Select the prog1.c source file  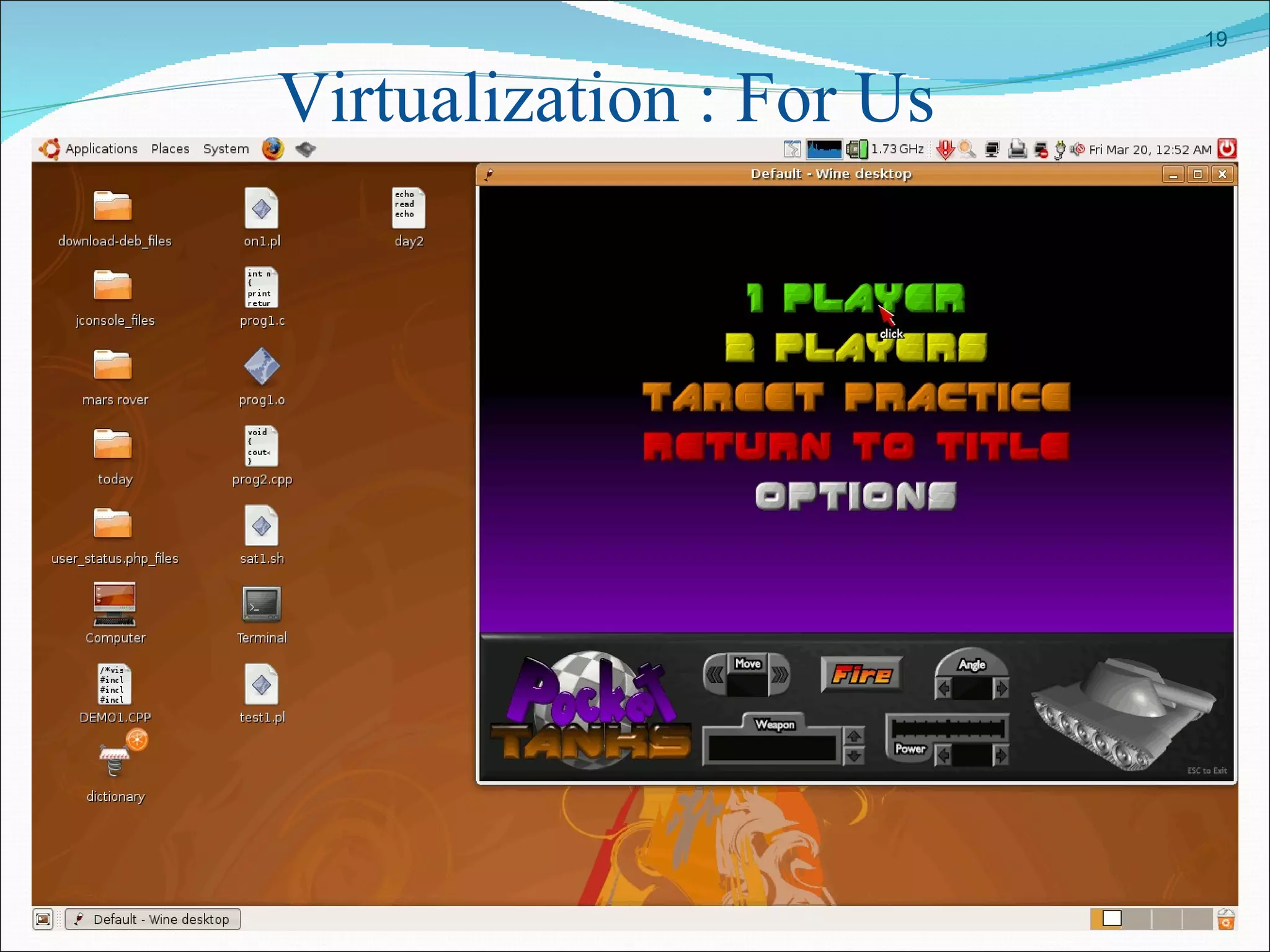(x=261, y=287)
